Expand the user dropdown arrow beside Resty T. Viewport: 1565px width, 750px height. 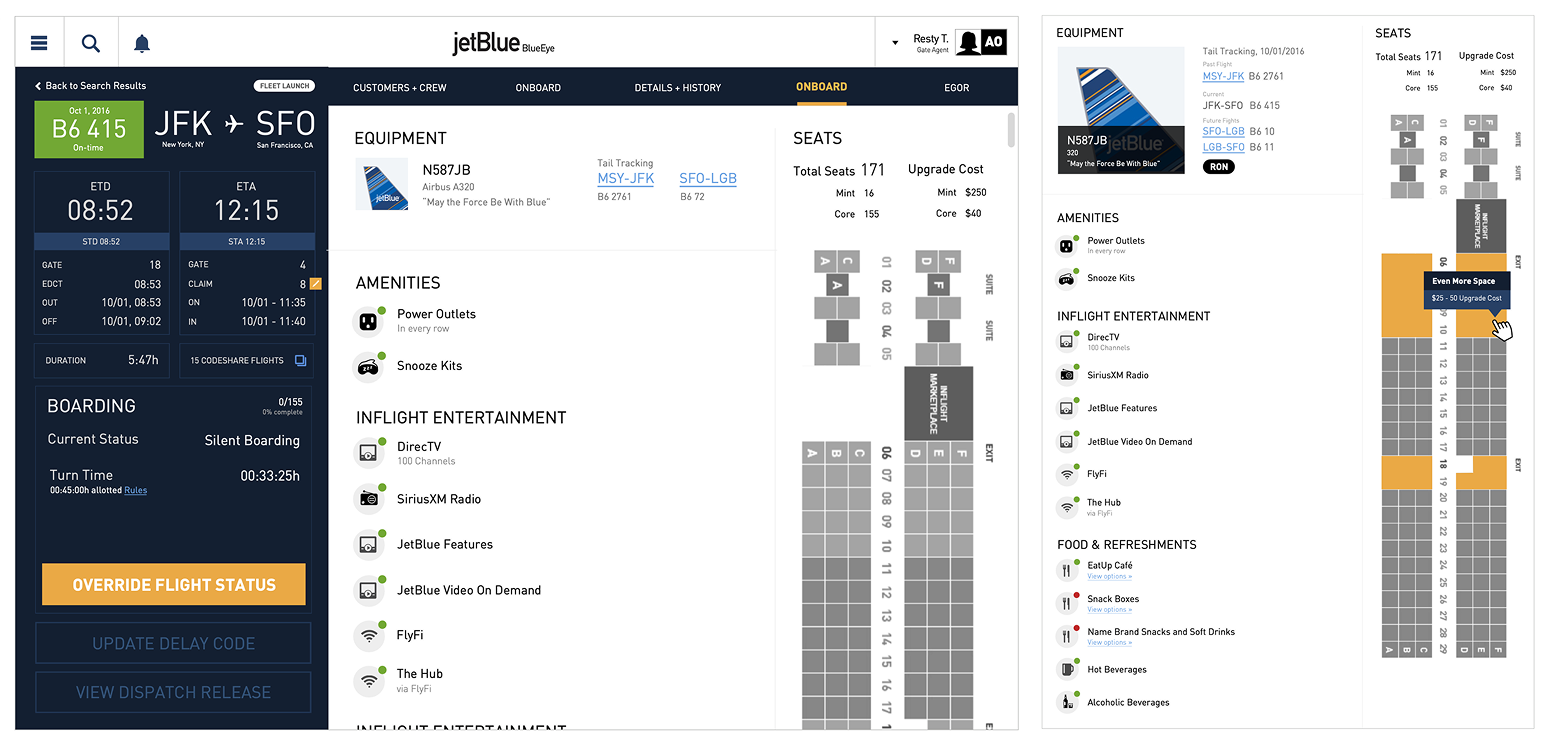coord(894,43)
